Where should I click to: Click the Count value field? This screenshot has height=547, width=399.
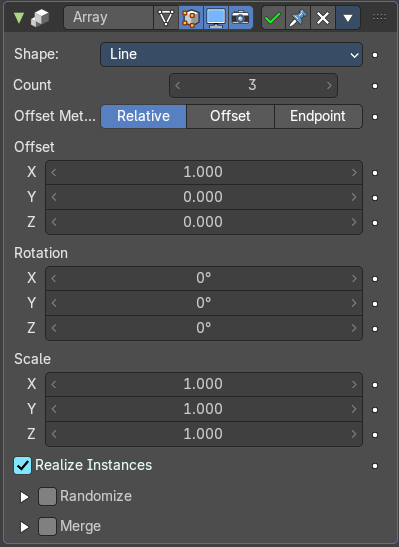coord(253,85)
